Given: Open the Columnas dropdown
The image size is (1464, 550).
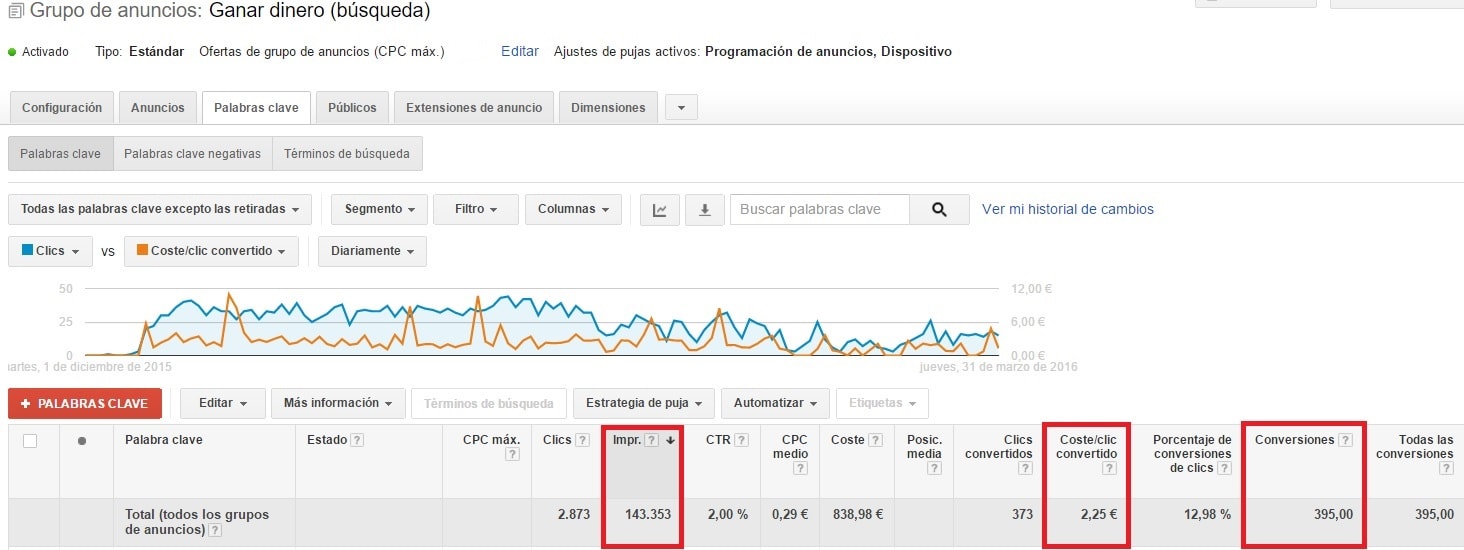Looking at the screenshot, I should coord(573,210).
